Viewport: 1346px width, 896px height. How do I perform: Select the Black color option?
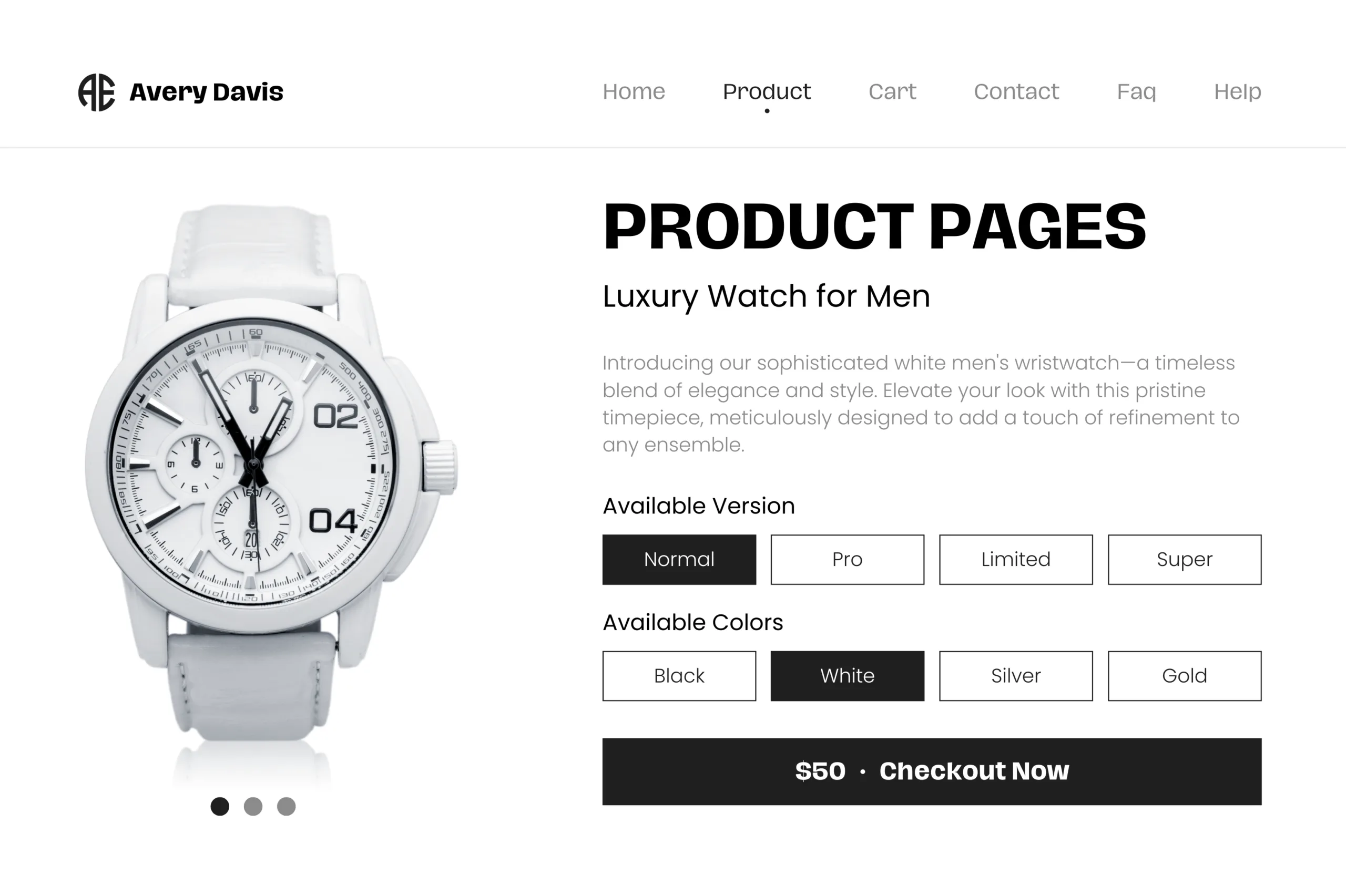(x=679, y=676)
